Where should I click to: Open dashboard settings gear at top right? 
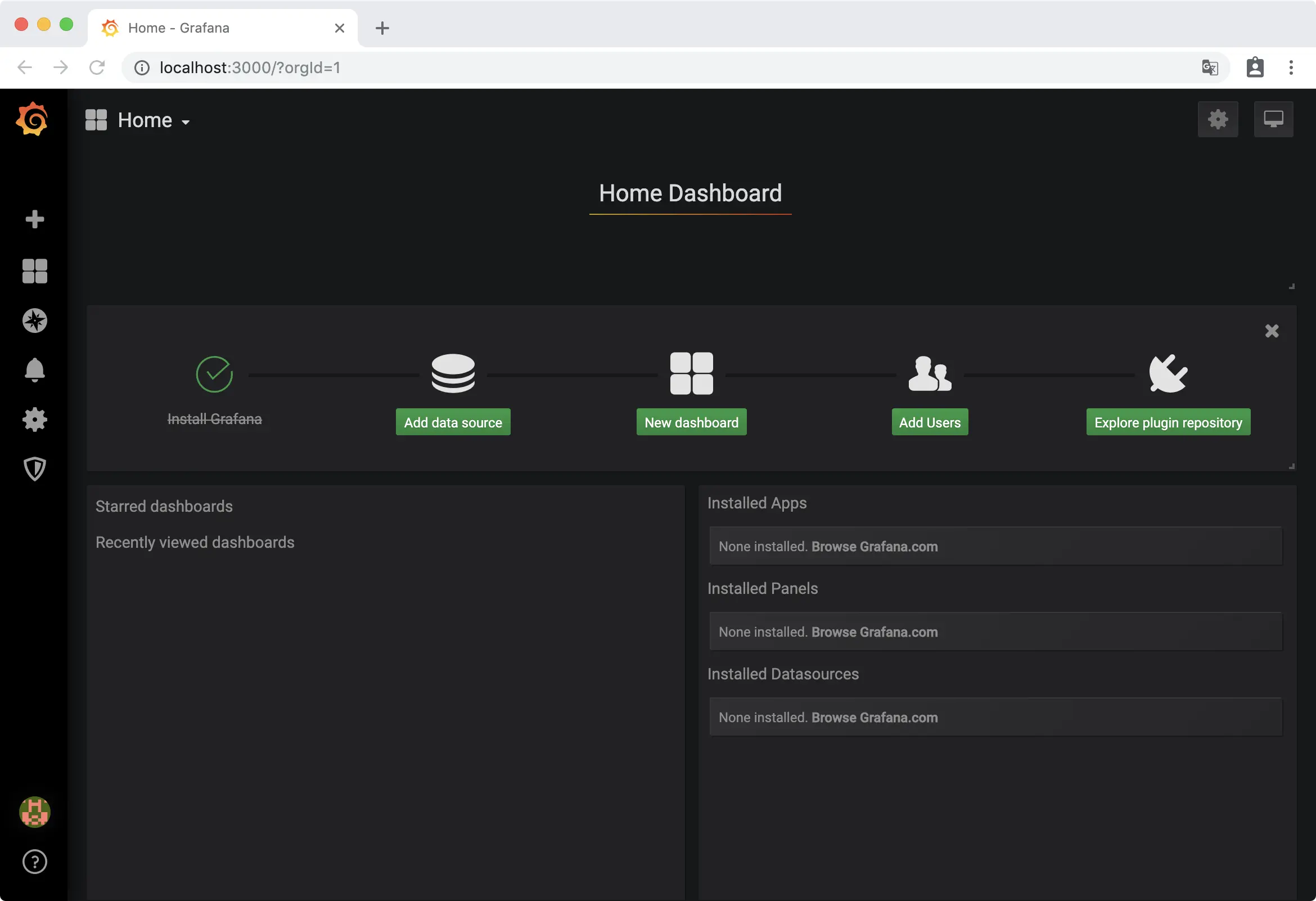pyautogui.click(x=1218, y=119)
